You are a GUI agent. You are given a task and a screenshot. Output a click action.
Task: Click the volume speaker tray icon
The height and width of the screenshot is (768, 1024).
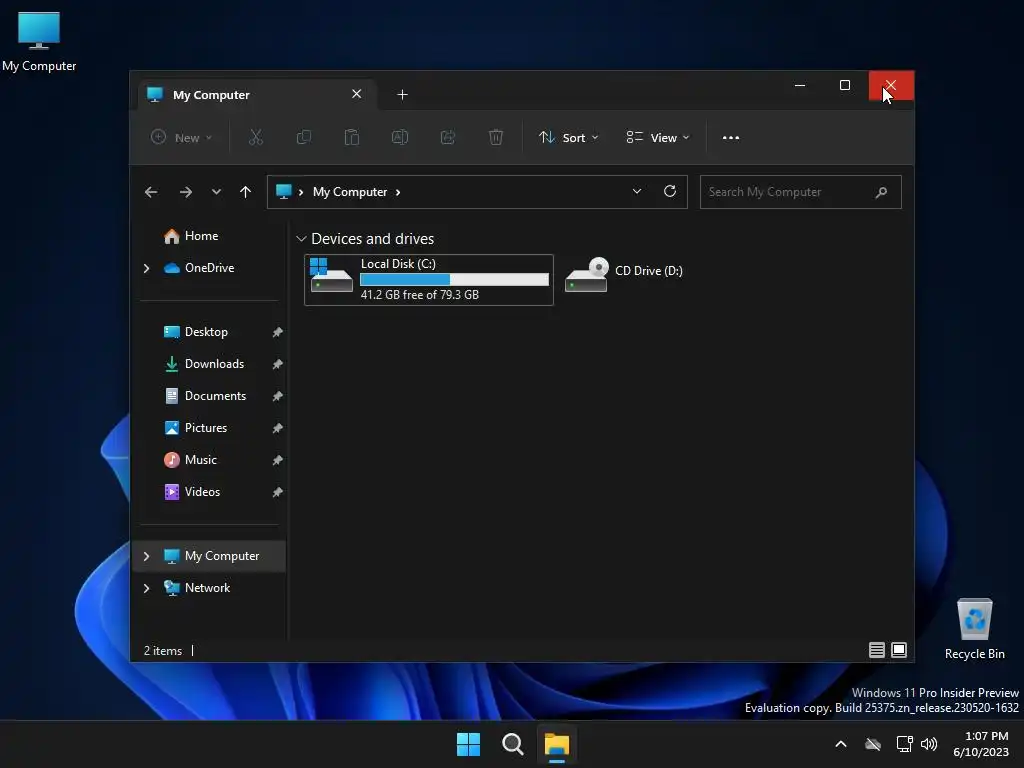pyautogui.click(x=929, y=744)
